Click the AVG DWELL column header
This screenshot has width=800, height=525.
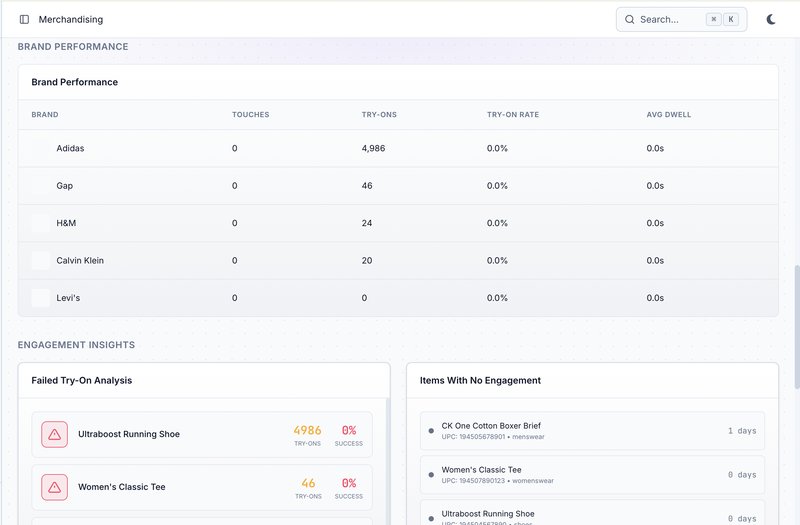pyautogui.click(x=669, y=115)
